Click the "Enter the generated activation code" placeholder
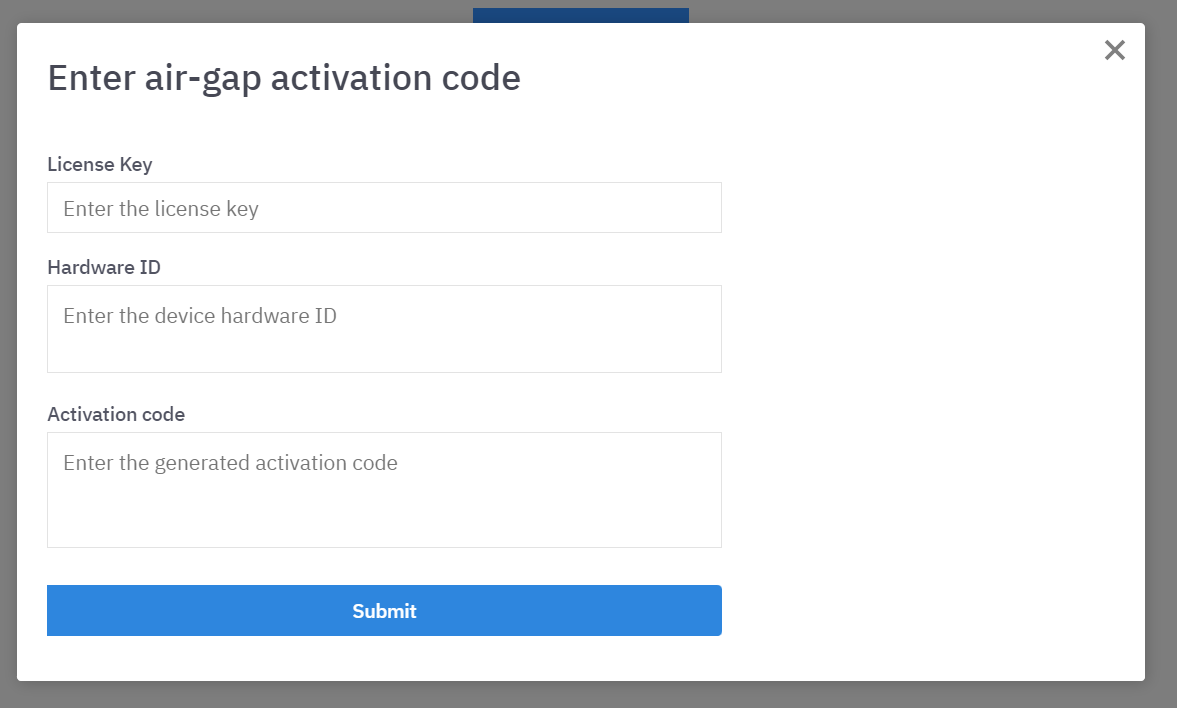This screenshot has height=708, width=1177. click(x=230, y=463)
